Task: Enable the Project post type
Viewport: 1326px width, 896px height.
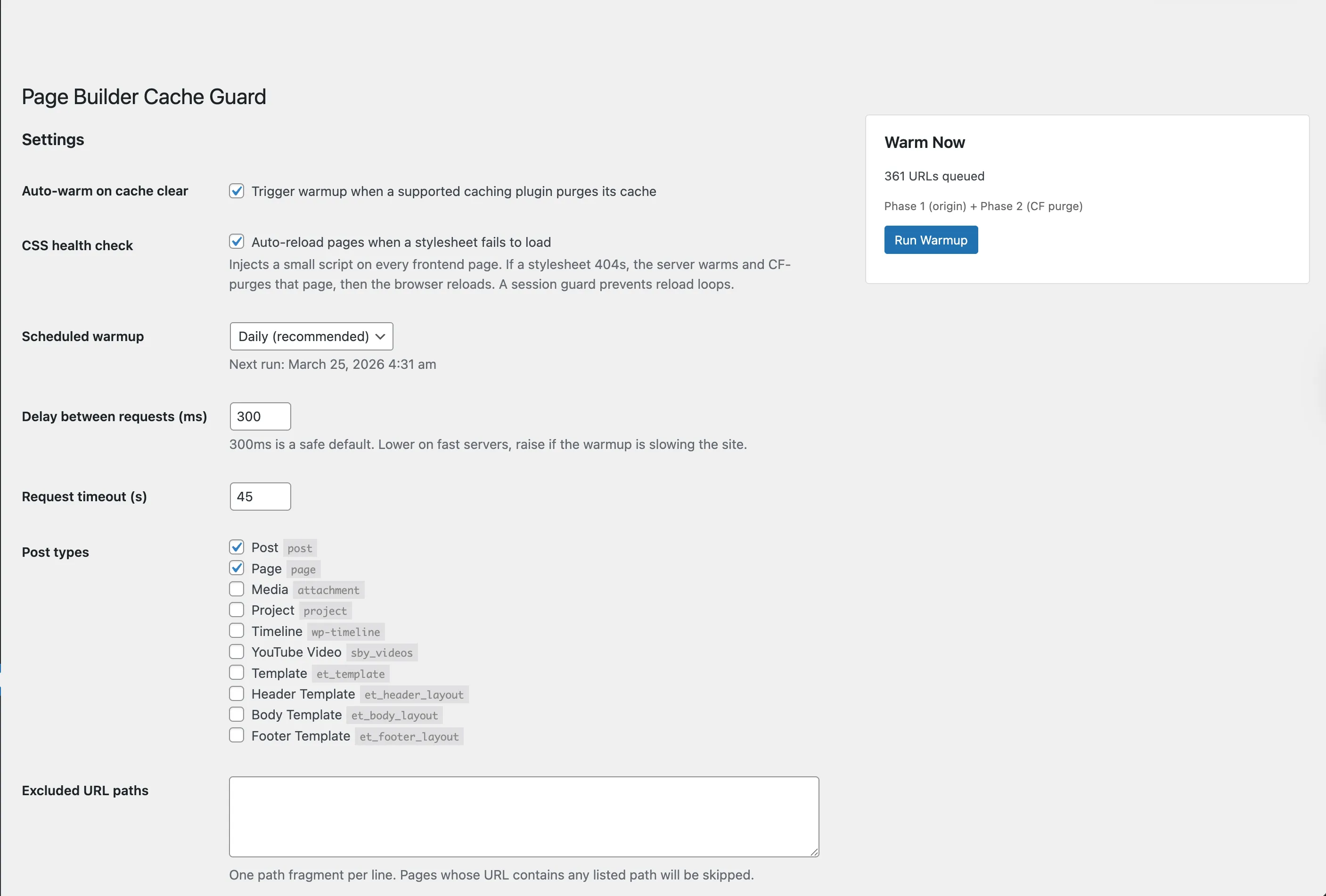Action: click(236, 610)
